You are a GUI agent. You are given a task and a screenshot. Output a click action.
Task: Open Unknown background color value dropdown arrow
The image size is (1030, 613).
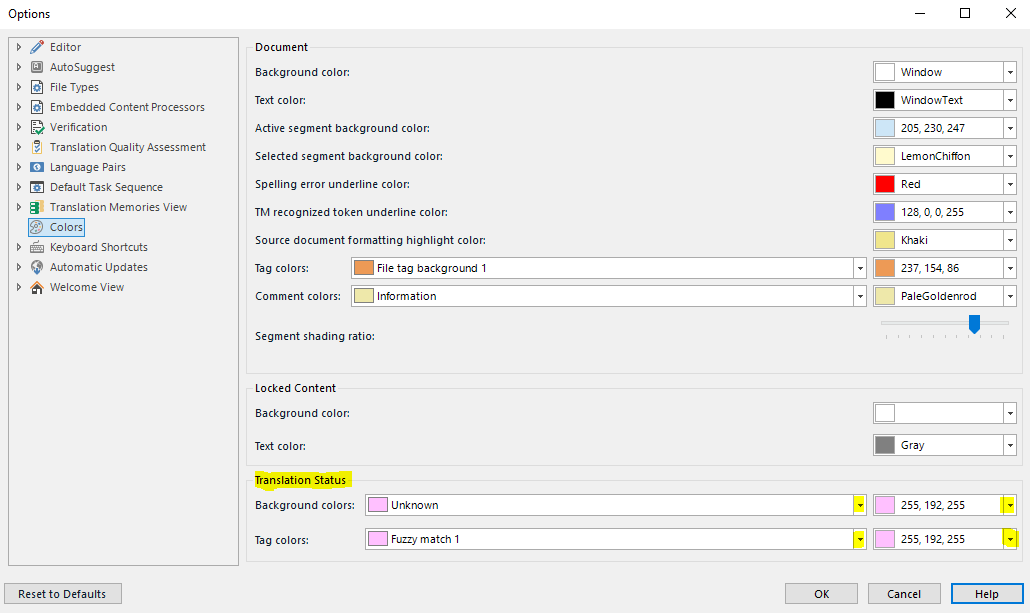[1010, 505]
